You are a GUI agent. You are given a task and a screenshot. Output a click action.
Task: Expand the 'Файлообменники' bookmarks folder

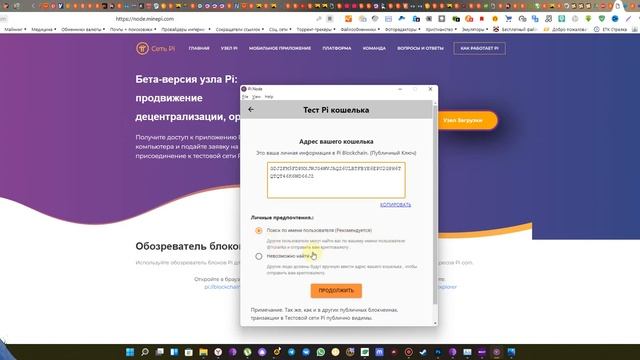(x=360, y=29)
